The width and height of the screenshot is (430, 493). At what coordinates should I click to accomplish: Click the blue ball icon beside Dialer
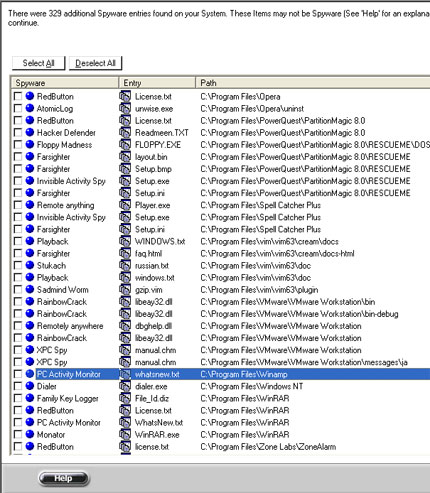click(x=30, y=386)
